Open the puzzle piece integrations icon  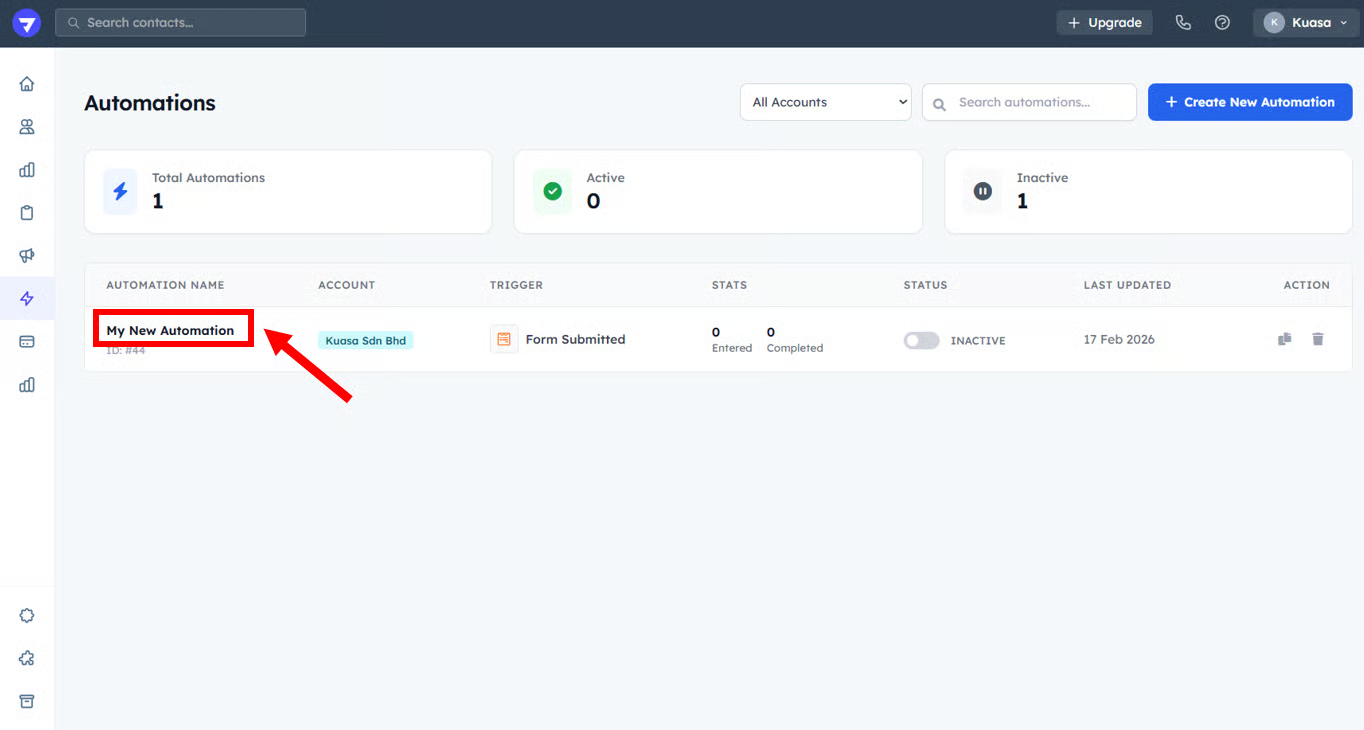pos(27,658)
